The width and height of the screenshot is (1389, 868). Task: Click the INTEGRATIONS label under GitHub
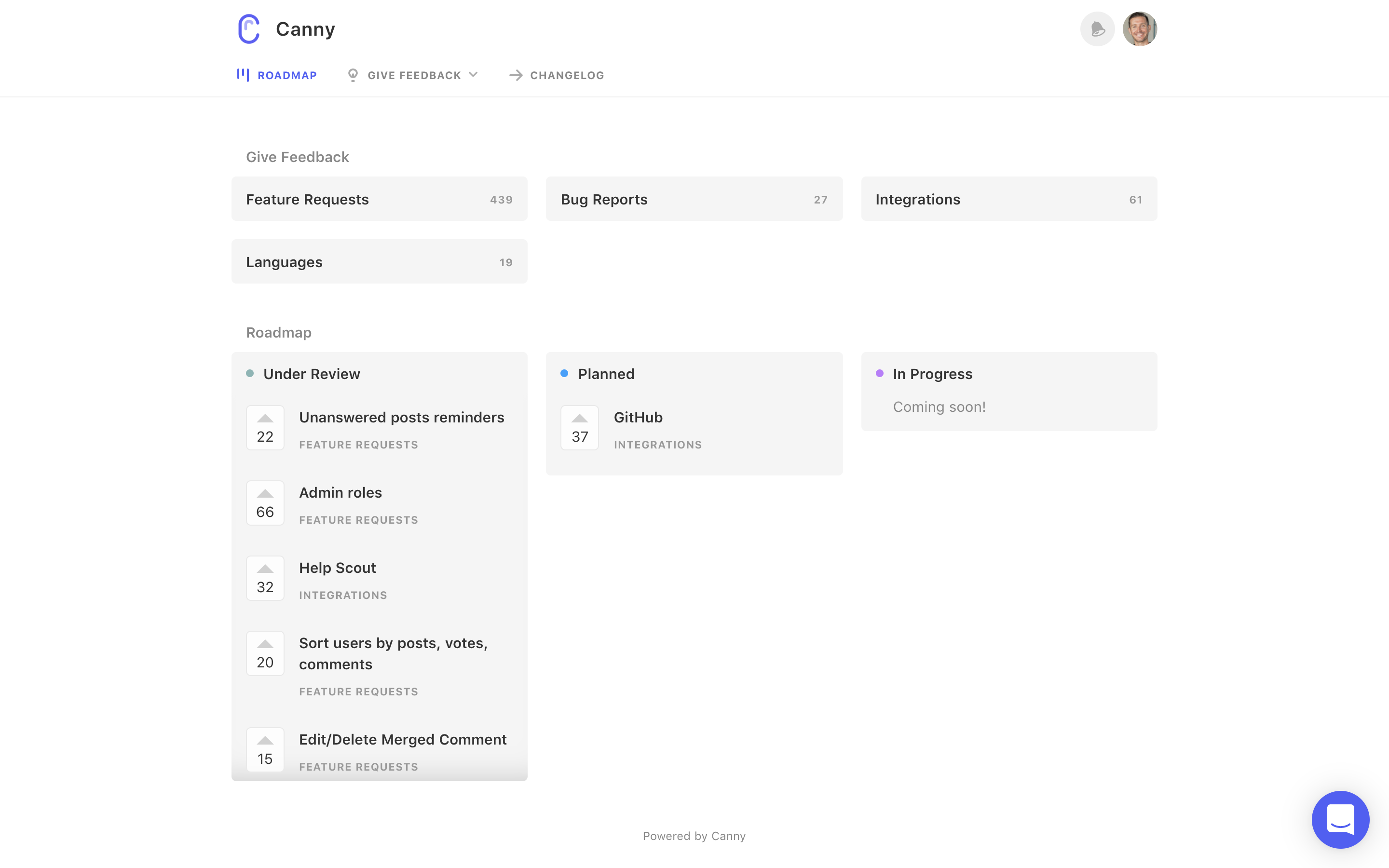(x=658, y=445)
